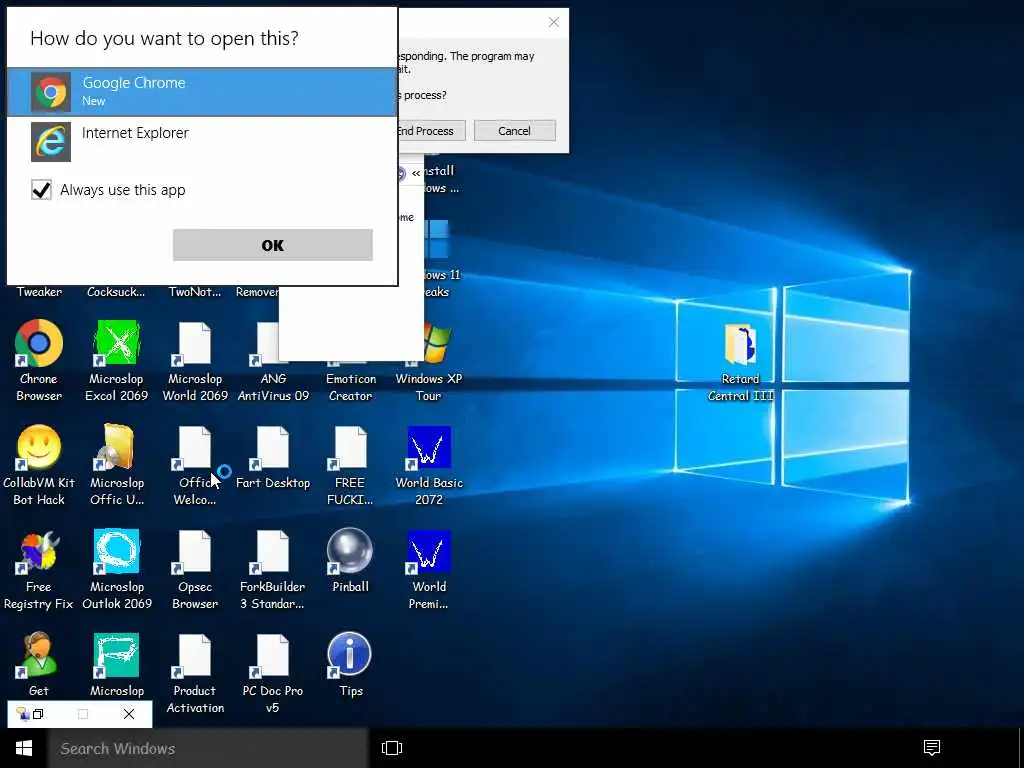Select the Microslop shortcut with green P icon

click(x=117, y=664)
